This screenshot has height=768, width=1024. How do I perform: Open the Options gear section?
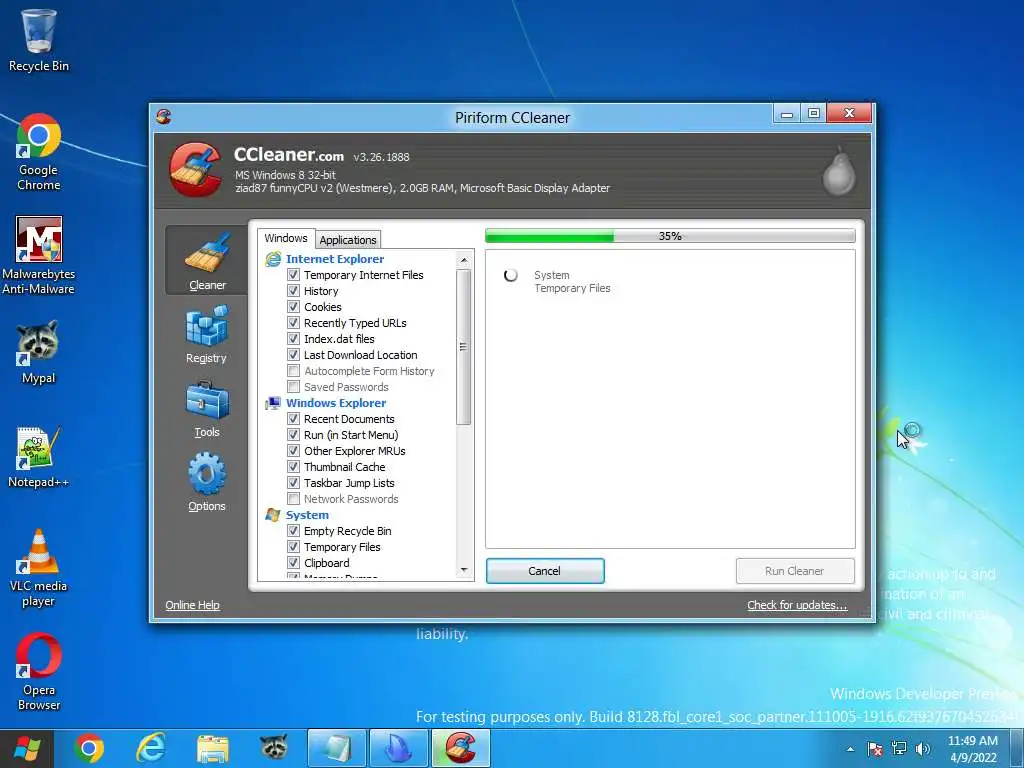(206, 483)
